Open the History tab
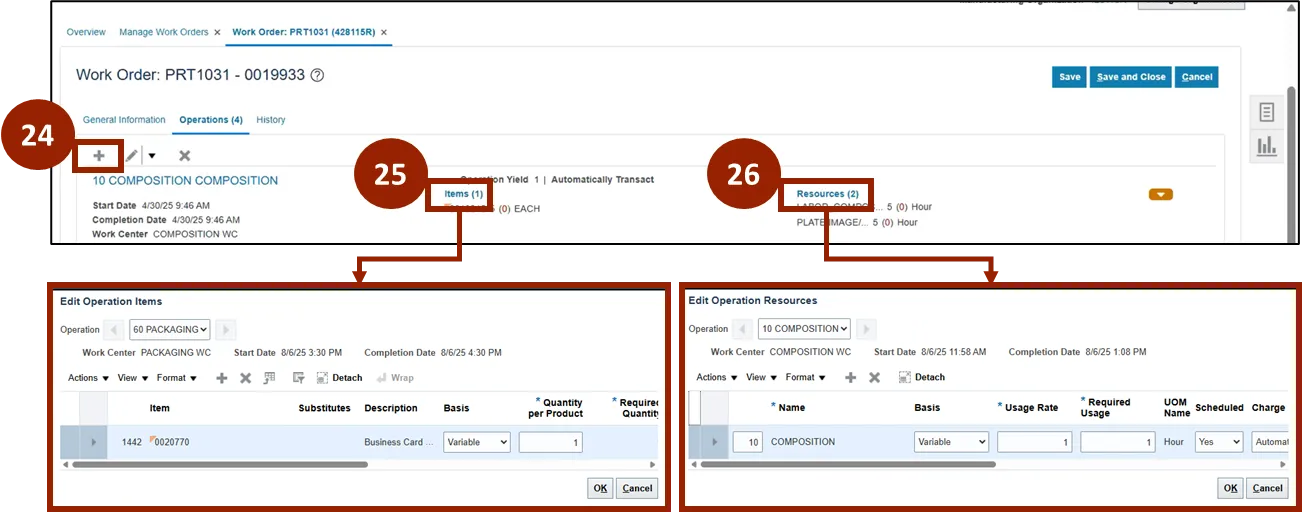Screen dimensions: 1302x512 coord(271,120)
